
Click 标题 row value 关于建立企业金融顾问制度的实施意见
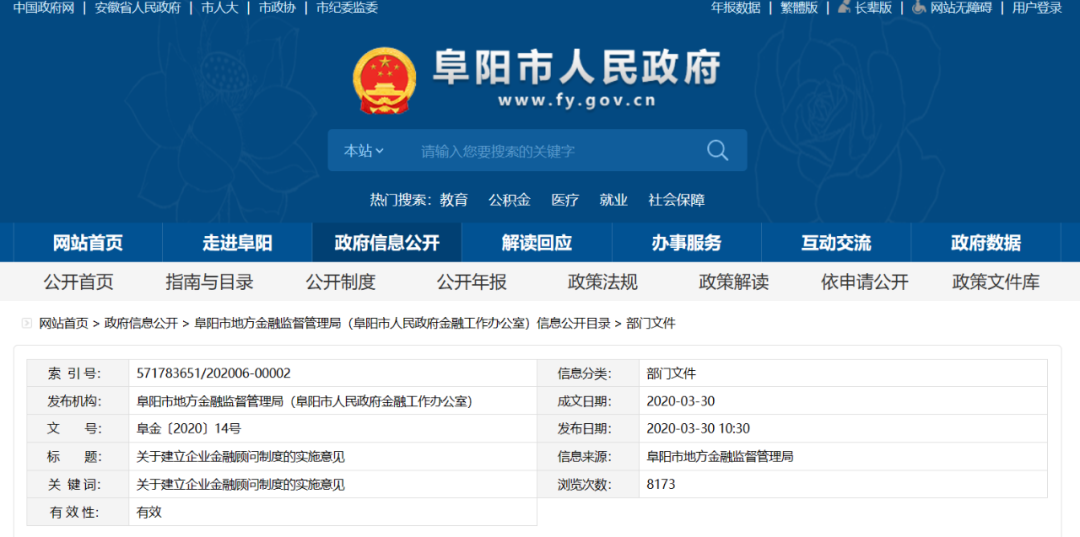coord(241,456)
